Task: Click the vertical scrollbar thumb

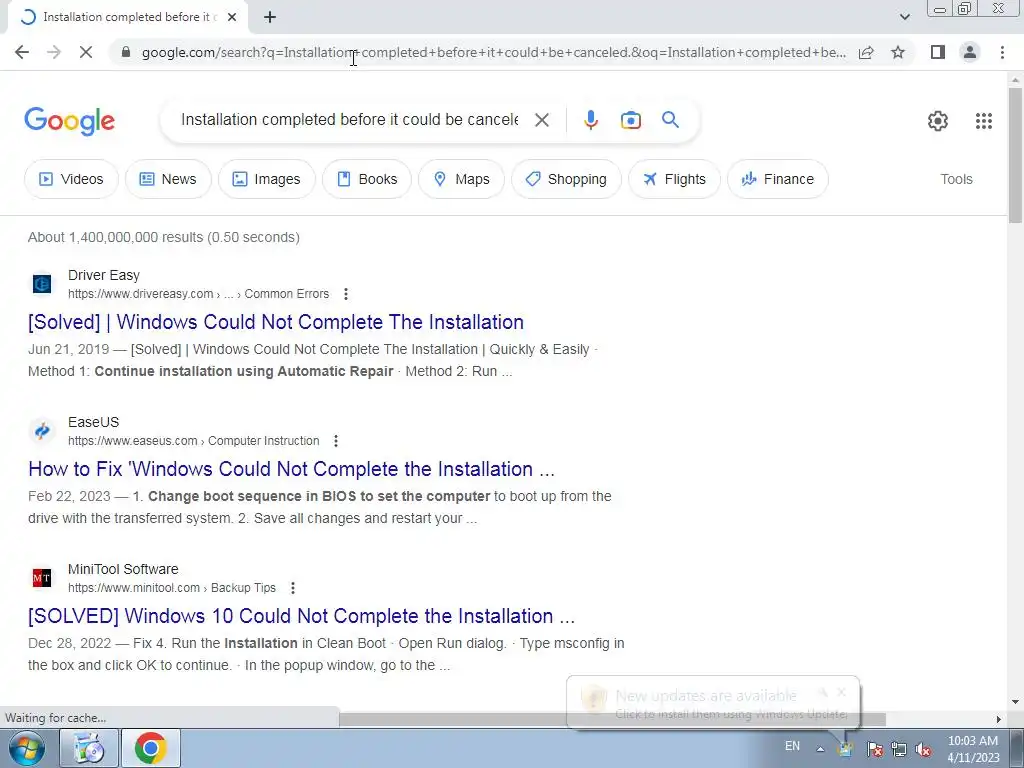Action: point(1015,155)
